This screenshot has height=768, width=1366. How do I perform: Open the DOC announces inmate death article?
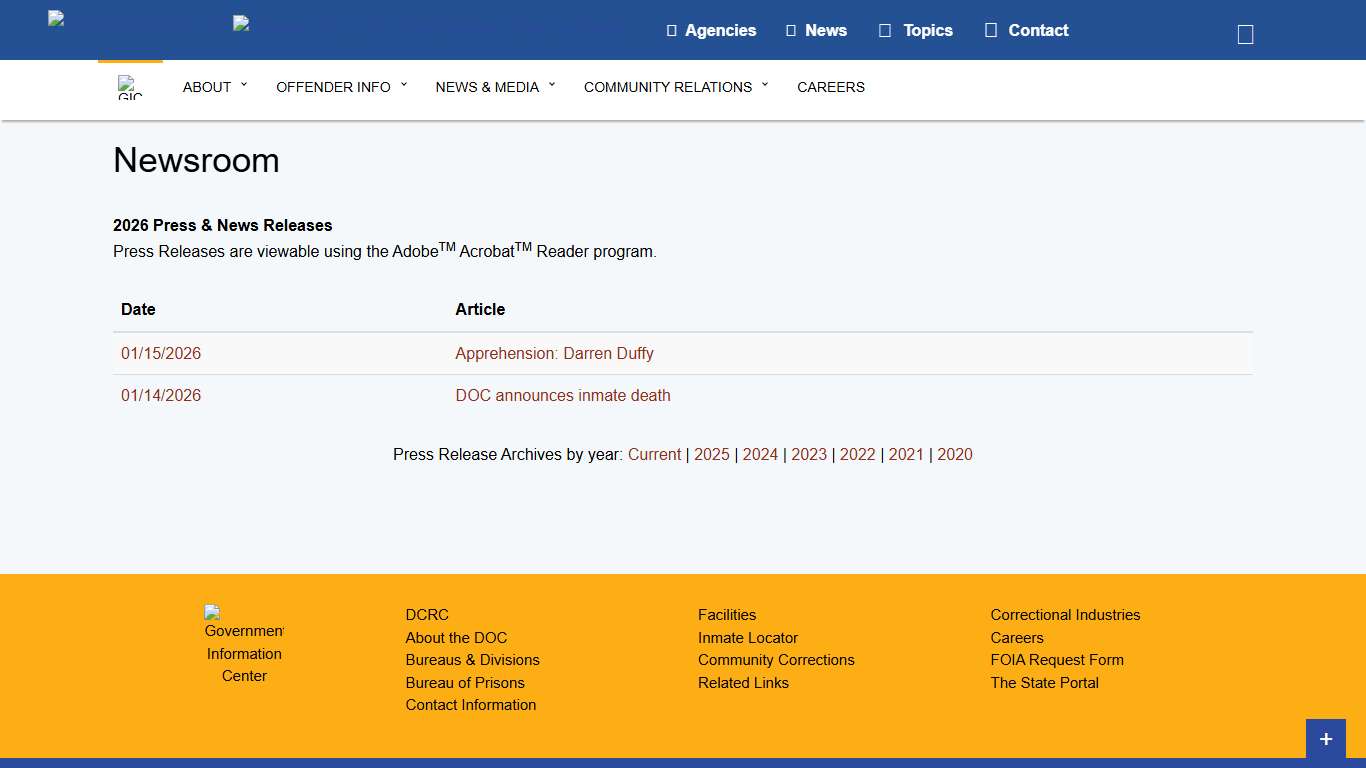click(562, 395)
